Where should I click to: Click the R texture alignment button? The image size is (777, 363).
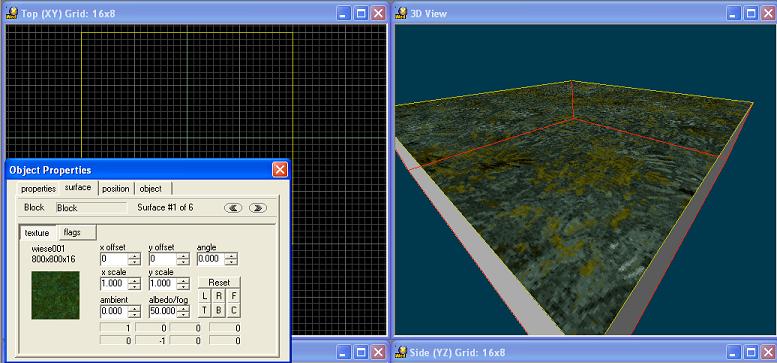coord(219,296)
